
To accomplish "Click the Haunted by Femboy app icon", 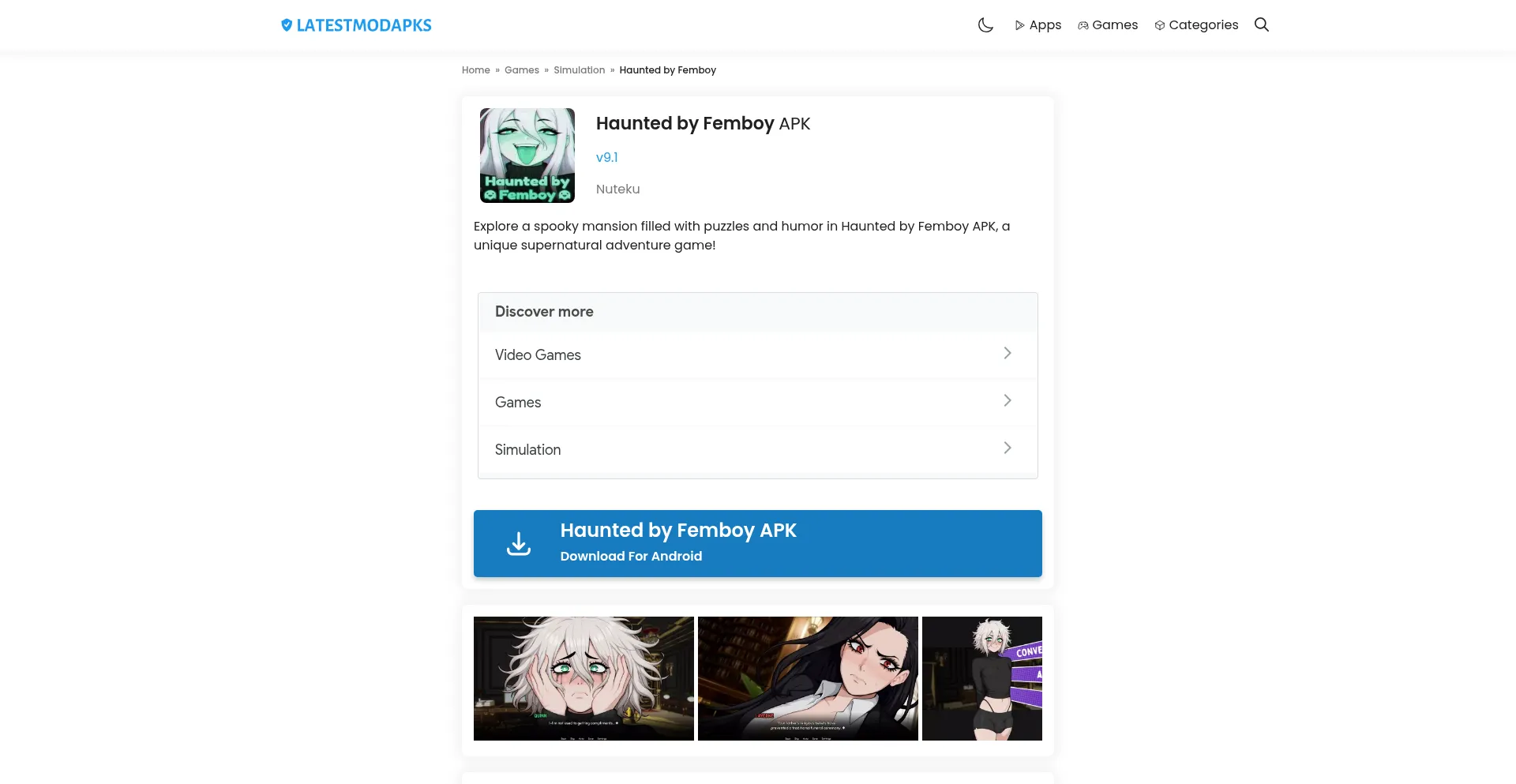I will 527,156.
